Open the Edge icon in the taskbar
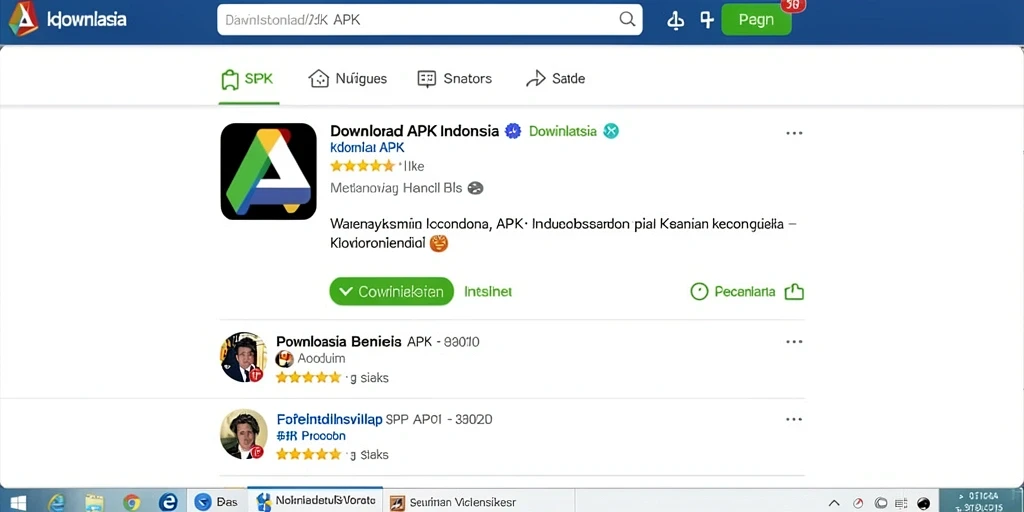The image size is (1024, 512). coord(168,501)
